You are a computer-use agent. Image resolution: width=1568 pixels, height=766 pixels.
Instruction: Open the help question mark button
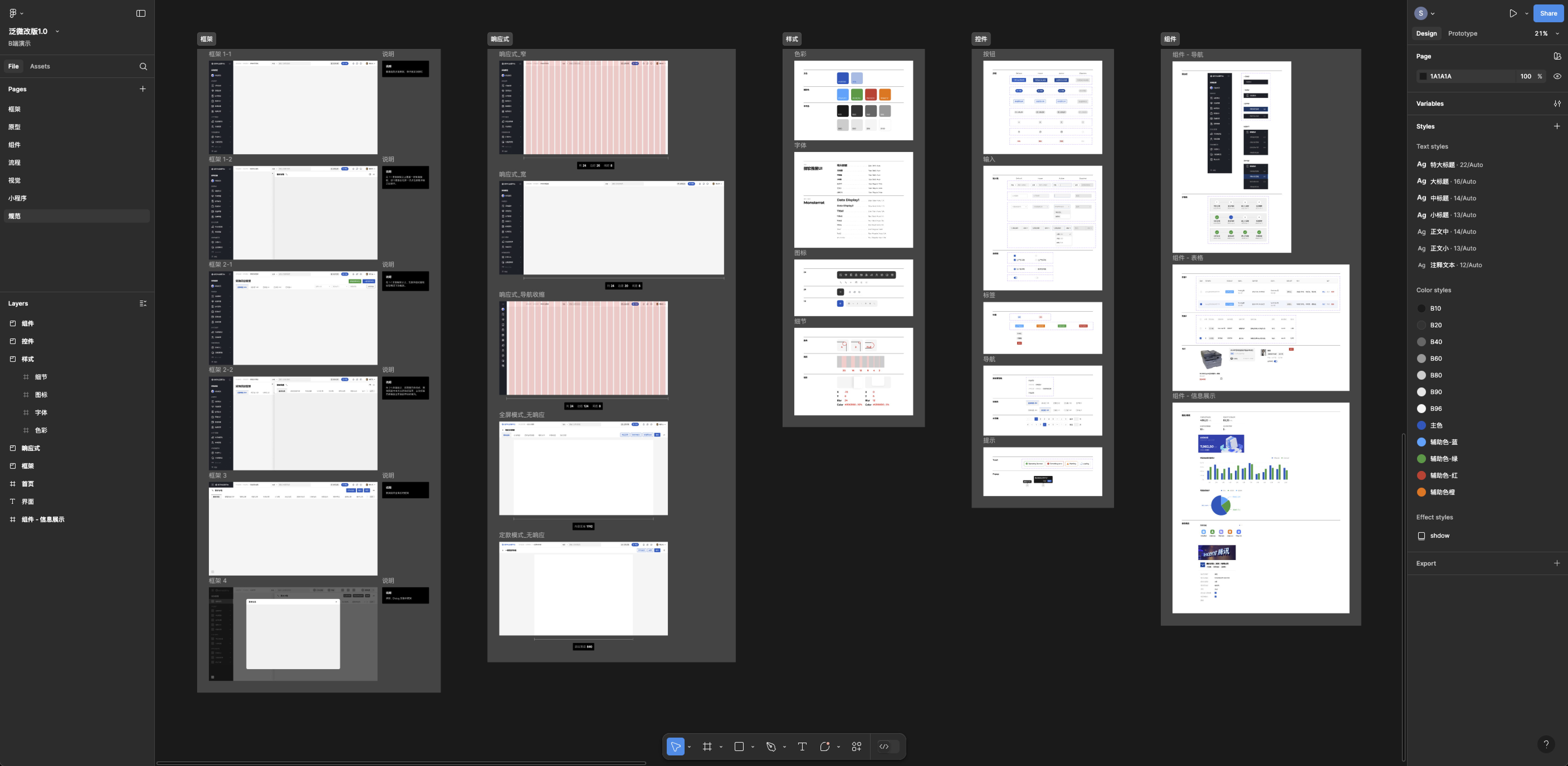1546,744
